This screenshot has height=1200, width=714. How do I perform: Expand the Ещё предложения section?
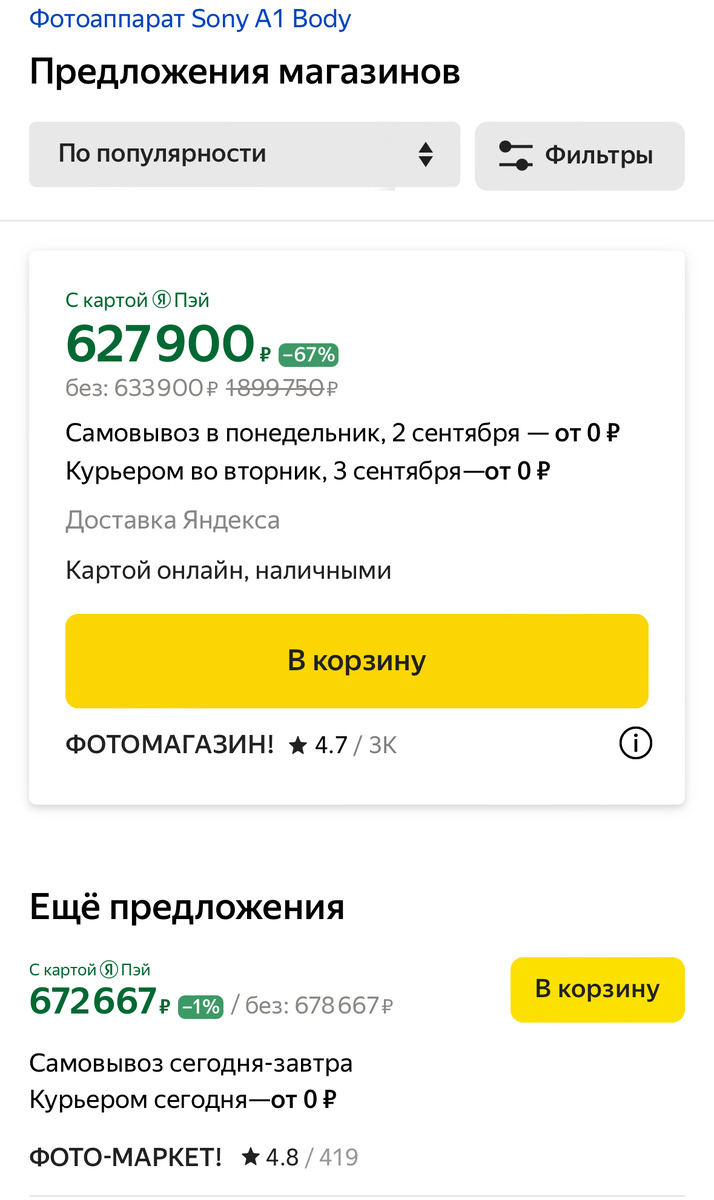[185, 907]
